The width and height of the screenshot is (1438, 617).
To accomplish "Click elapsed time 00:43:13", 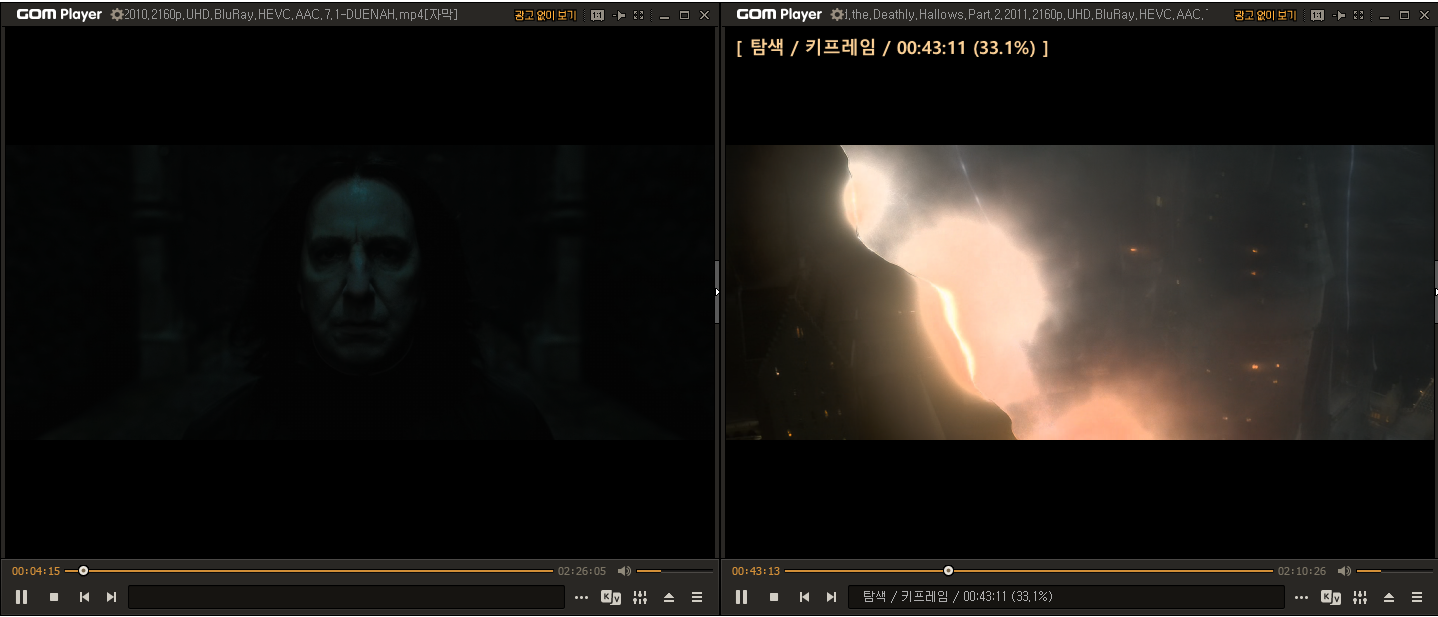I will point(756,571).
